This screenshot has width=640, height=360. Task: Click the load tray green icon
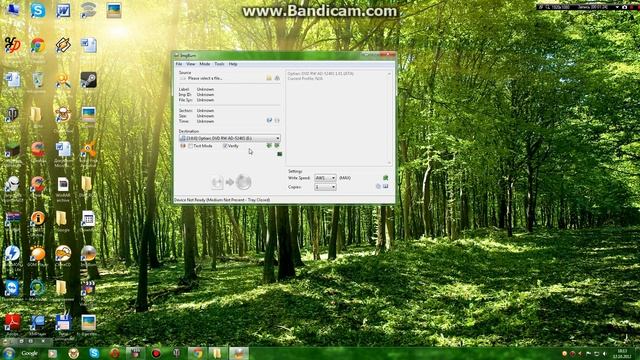point(277,146)
